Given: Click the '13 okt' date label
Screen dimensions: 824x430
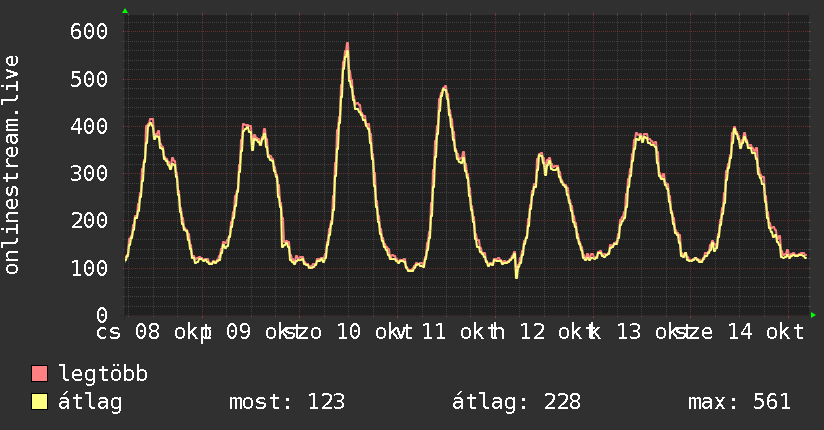Looking at the screenshot, I should 654,332.
